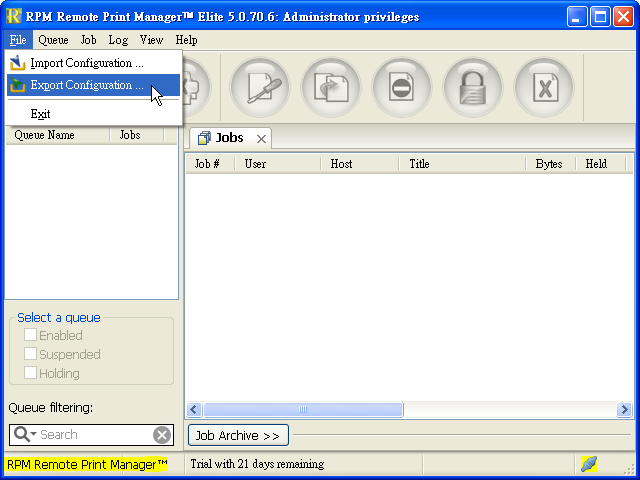The image size is (640, 480).
Task: Click the Jobs tab stacked pages icon
Action: click(204, 138)
